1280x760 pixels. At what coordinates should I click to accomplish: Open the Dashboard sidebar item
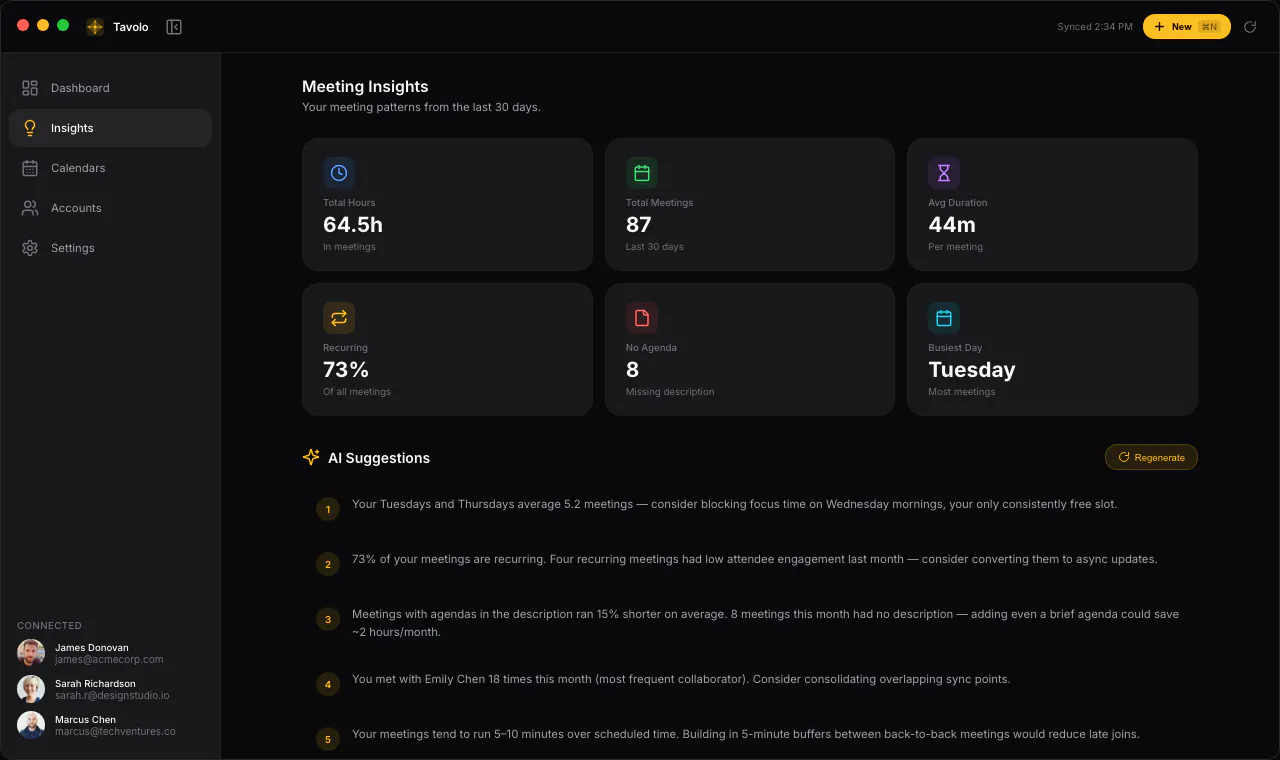click(x=110, y=88)
